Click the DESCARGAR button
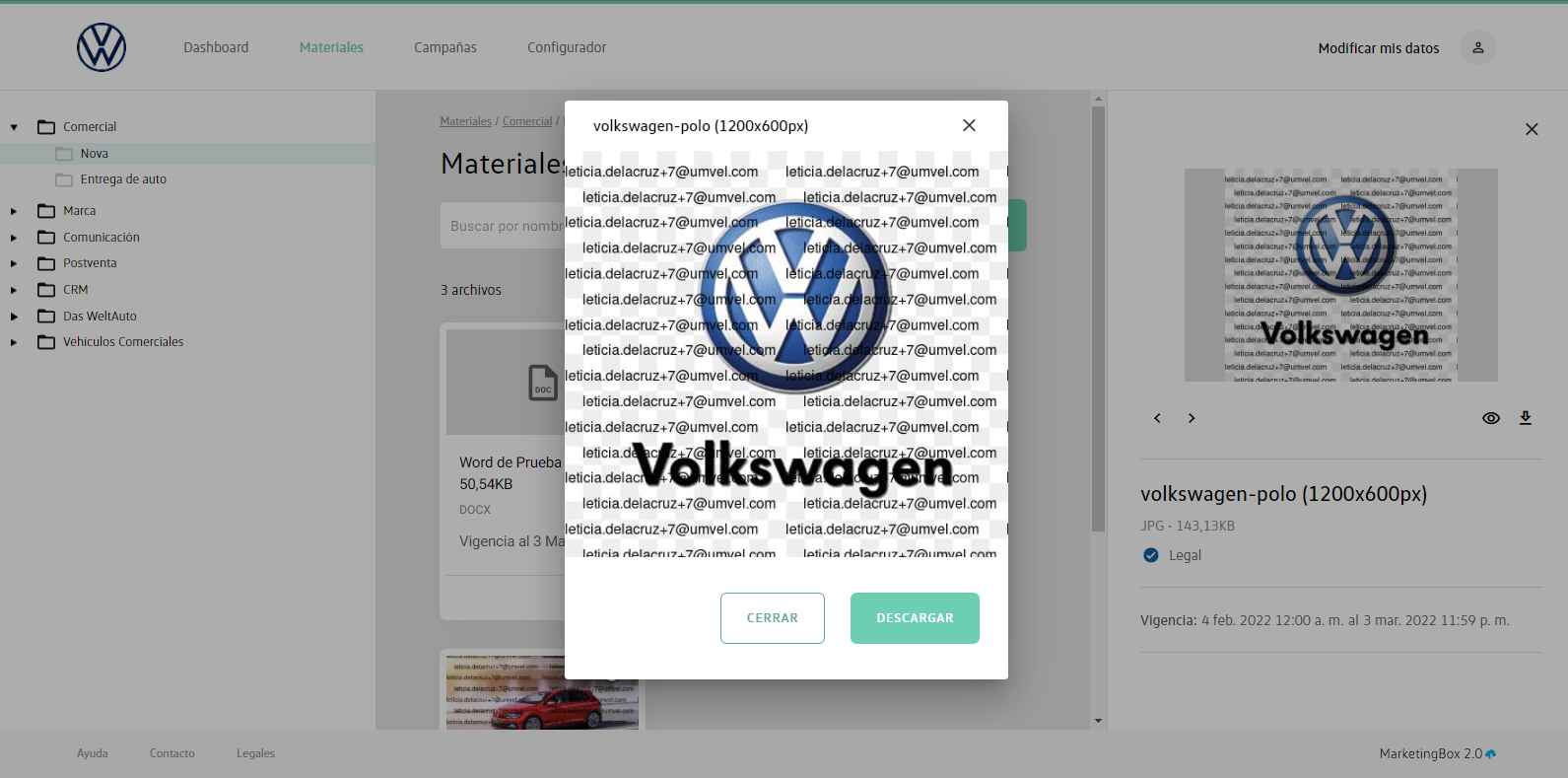The width and height of the screenshot is (1568, 778). point(915,618)
